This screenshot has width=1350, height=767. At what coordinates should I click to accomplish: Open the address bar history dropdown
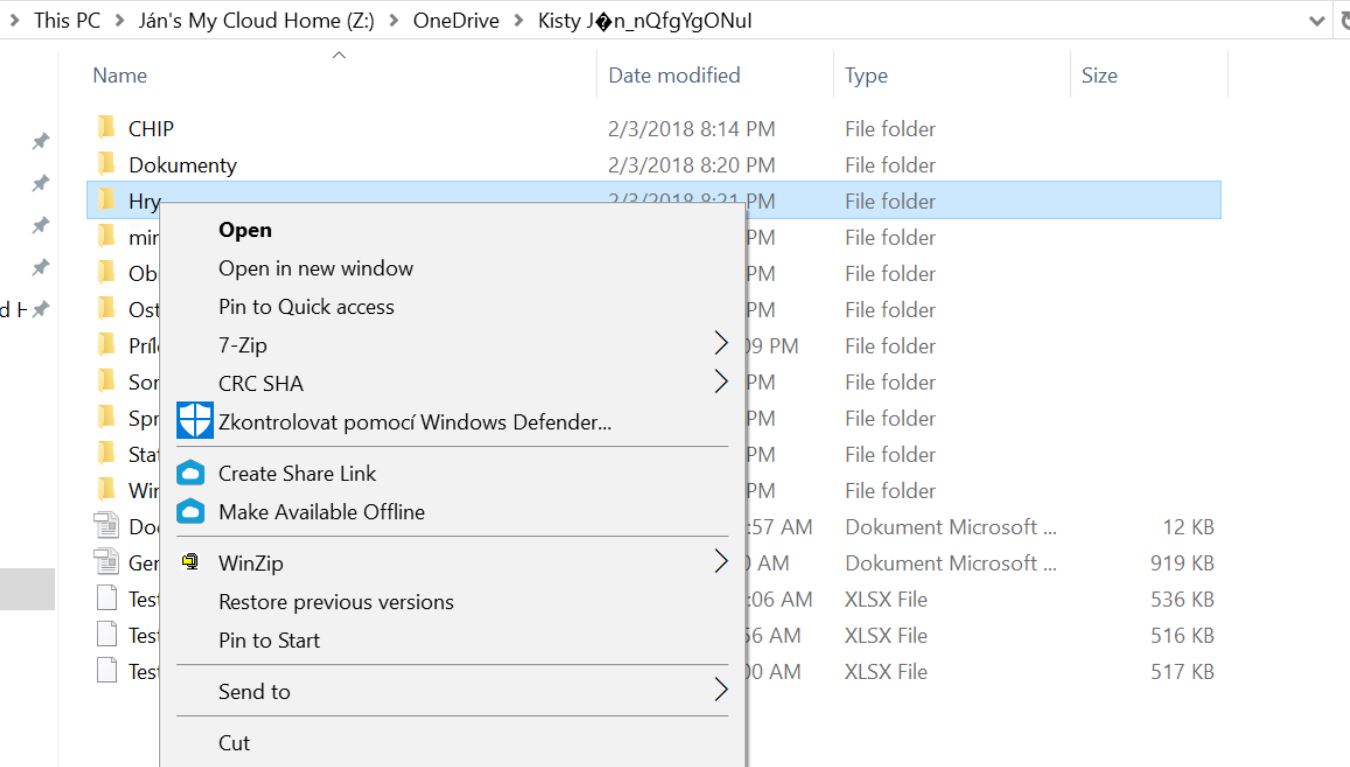(x=1317, y=21)
